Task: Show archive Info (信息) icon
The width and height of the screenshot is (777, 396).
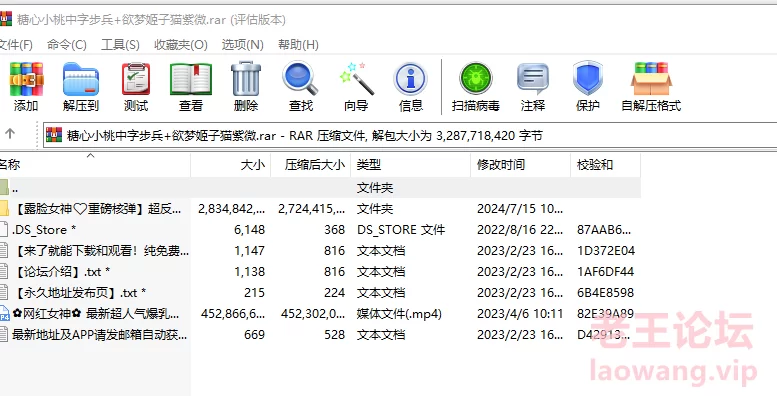Action: tap(410, 78)
